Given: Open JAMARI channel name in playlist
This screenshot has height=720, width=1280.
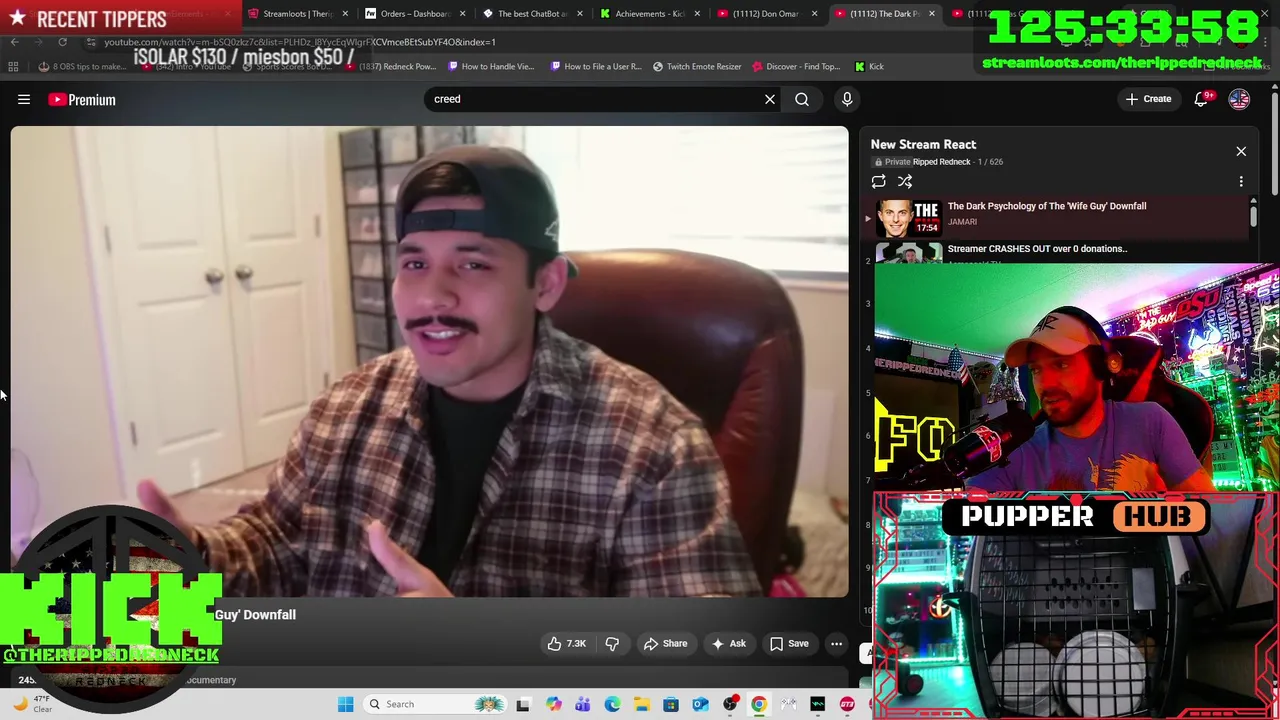Looking at the screenshot, I should point(962,222).
